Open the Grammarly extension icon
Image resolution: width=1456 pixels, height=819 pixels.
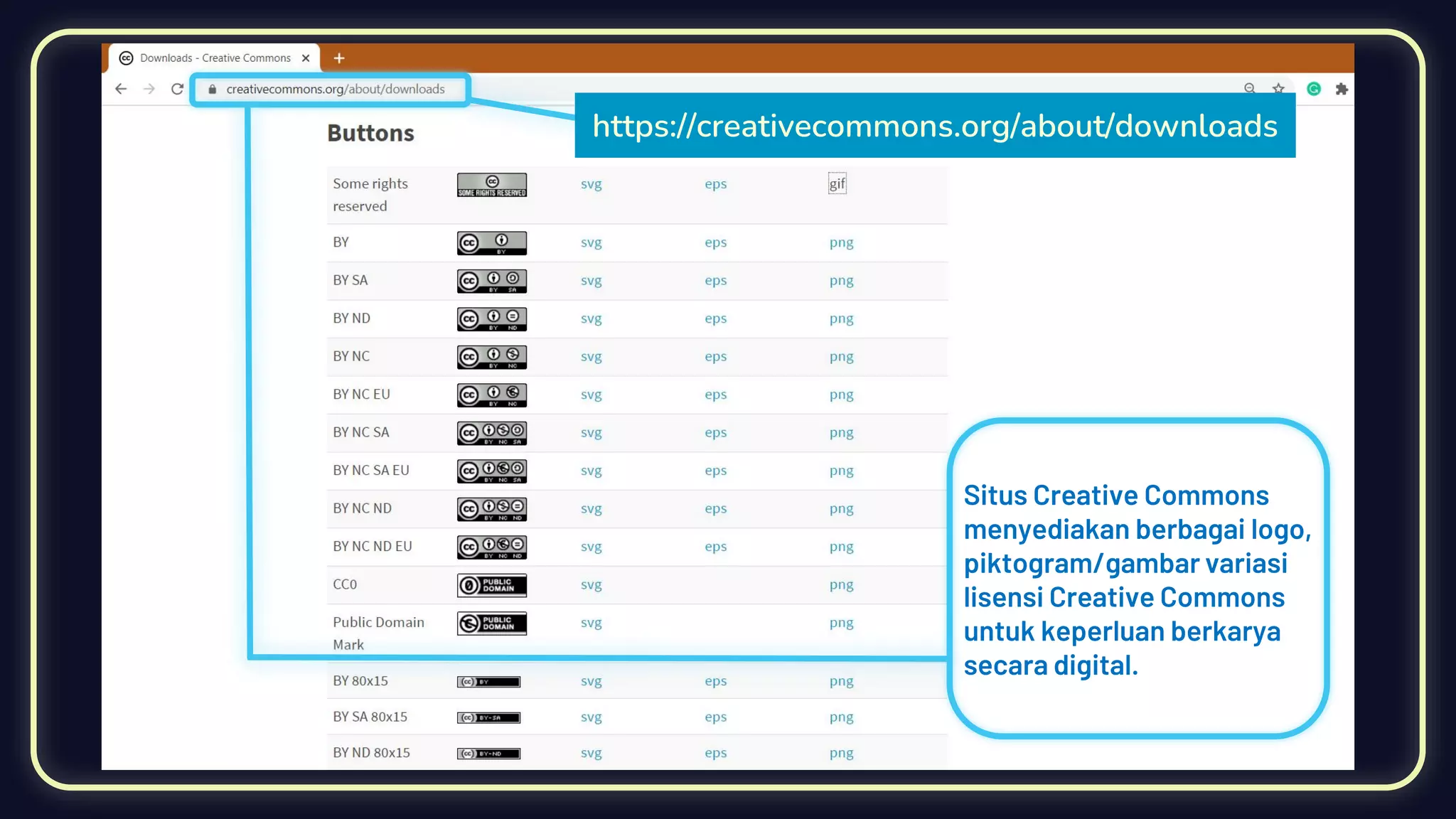pyautogui.click(x=1313, y=89)
